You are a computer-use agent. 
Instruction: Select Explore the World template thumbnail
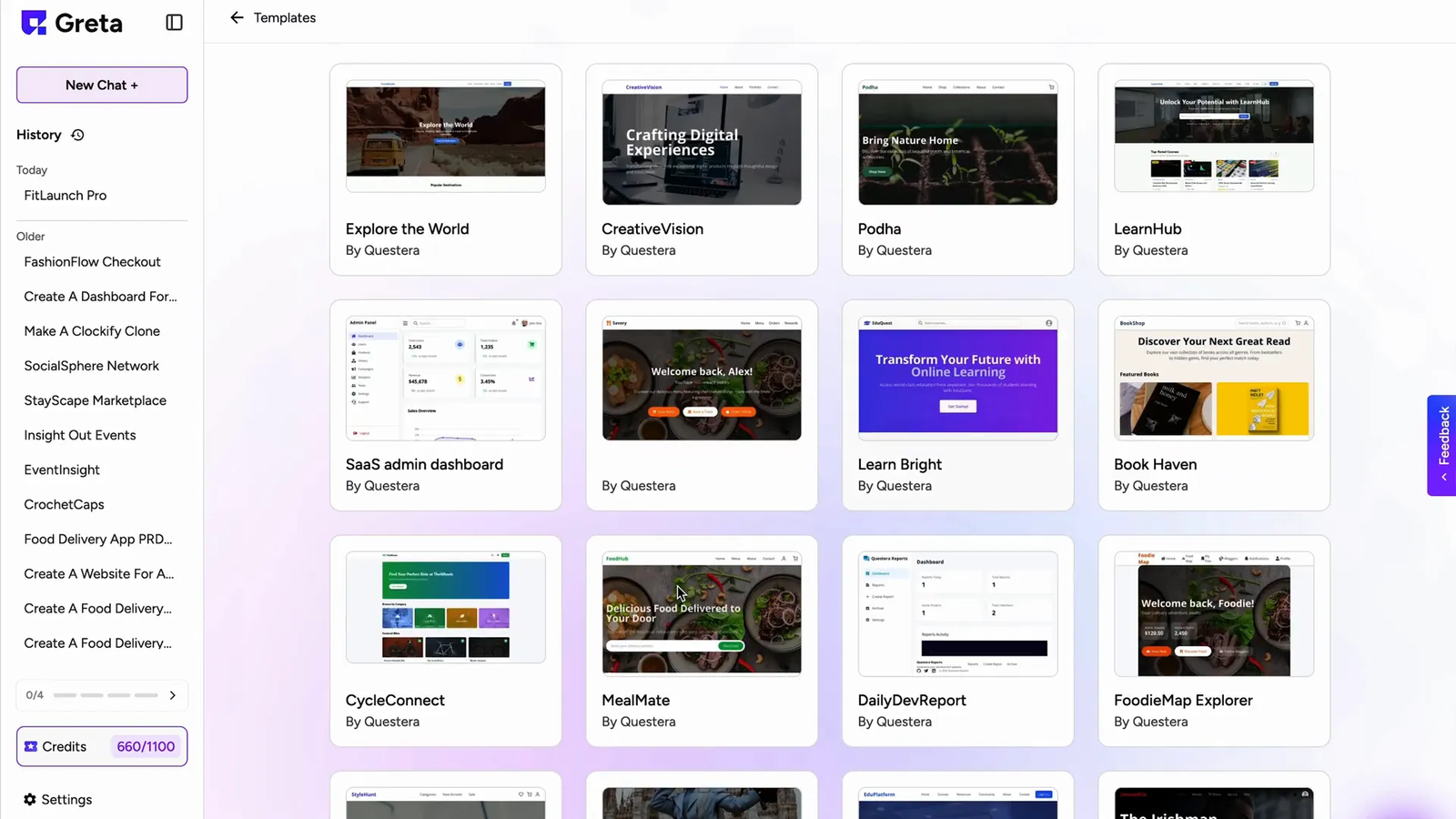point(446,136)
